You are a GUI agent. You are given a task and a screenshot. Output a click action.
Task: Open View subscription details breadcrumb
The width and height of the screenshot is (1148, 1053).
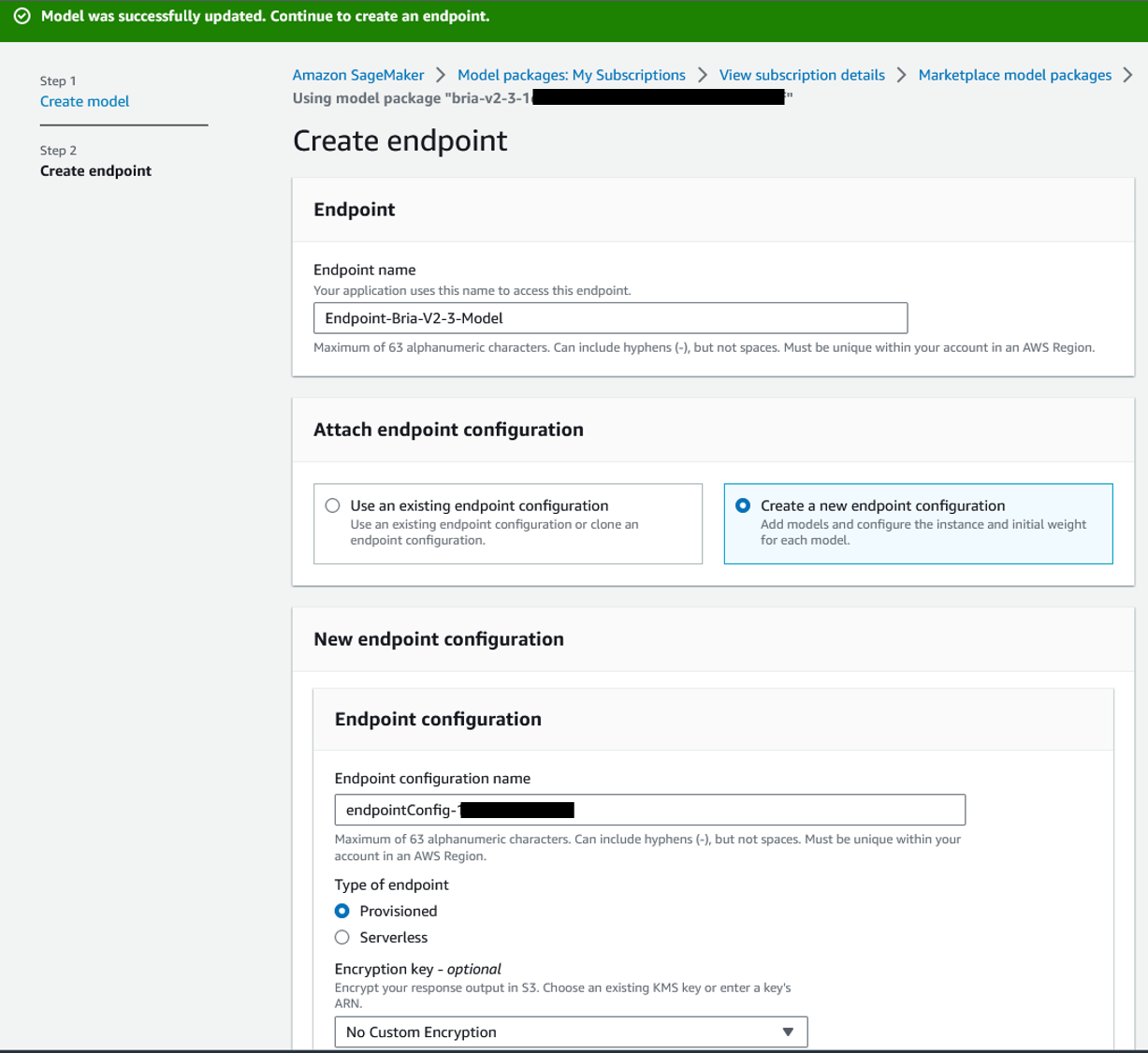tap(802, 75)
